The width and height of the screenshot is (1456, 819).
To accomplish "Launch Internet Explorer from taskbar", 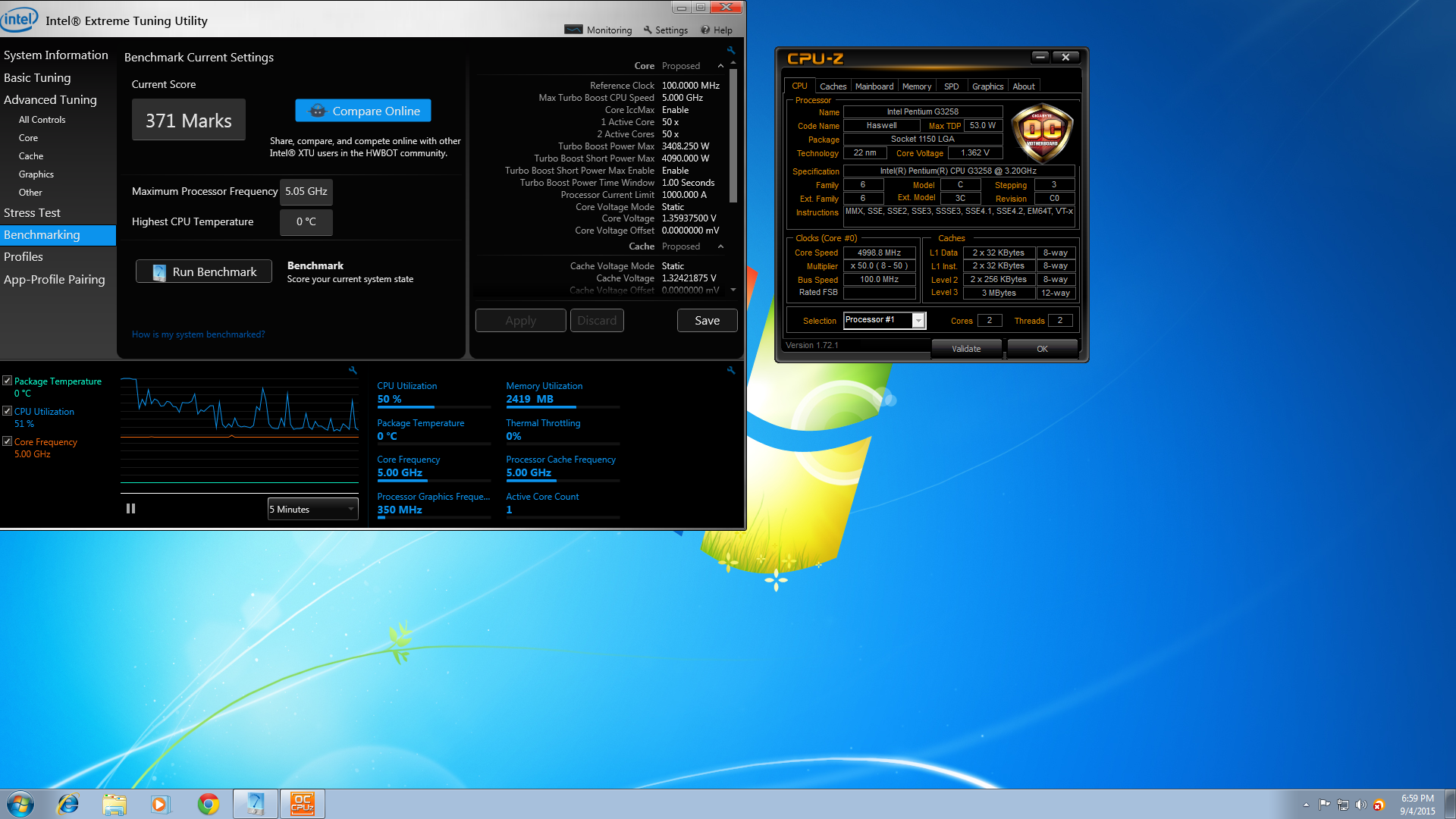I will 68,804.
